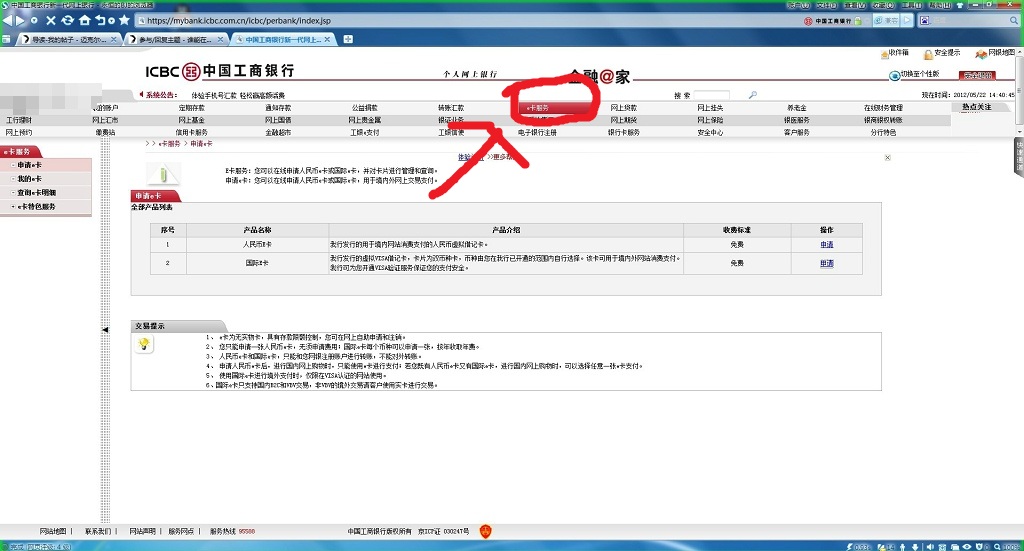Open the 收件箱 inbox icon link
This screenshot has width=1024, height=551.
click(x=895, y=53)
